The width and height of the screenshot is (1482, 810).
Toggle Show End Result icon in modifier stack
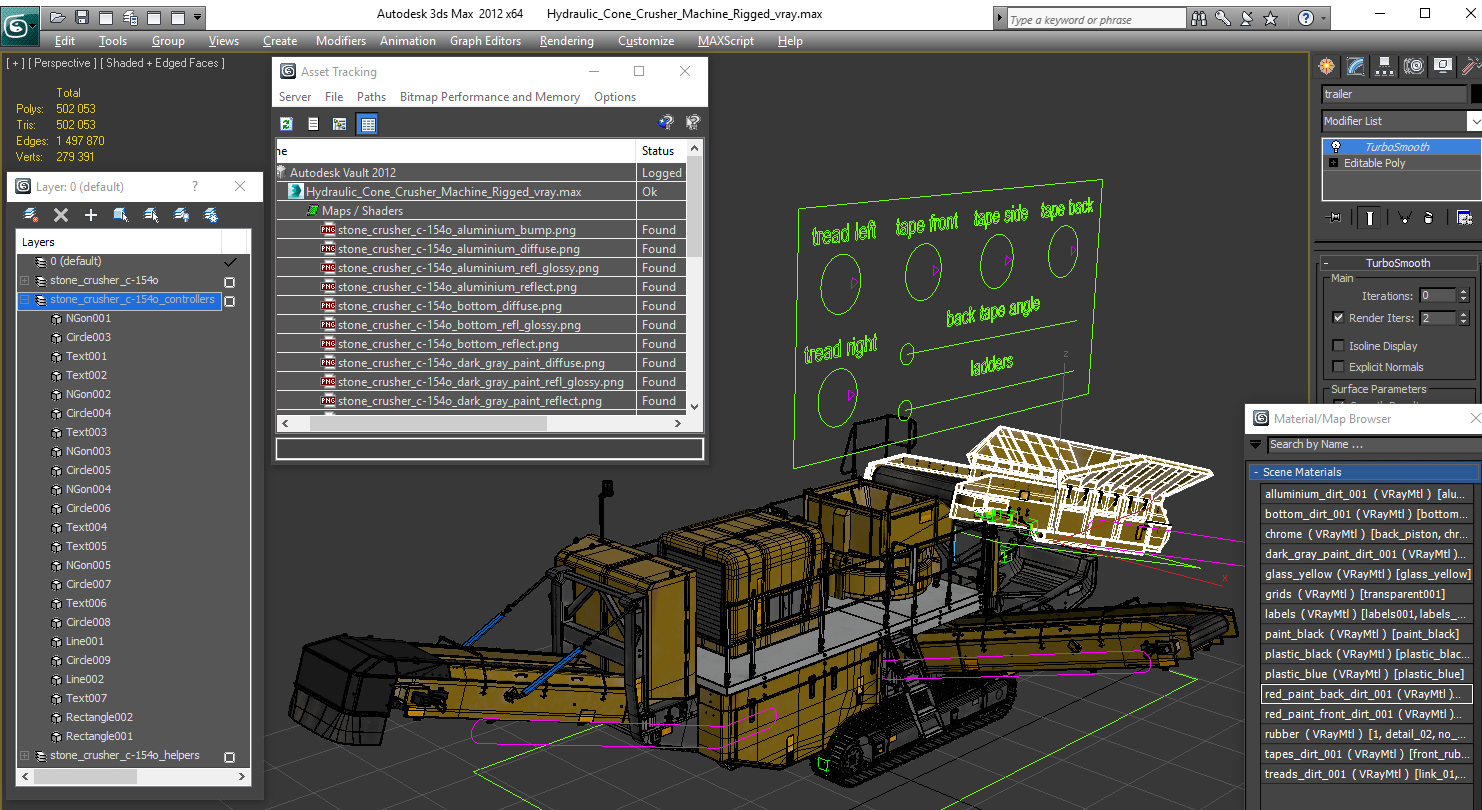pos(1369,217)
